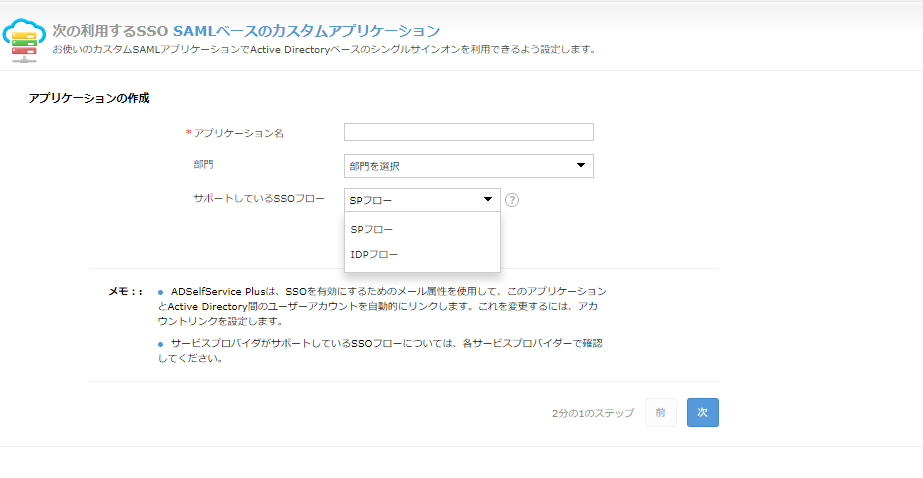Collapse the サポートしているSSOフロー dropdown box
This screenshot has height=478, width=923.
pyautogui.click(x=421, y=199)
